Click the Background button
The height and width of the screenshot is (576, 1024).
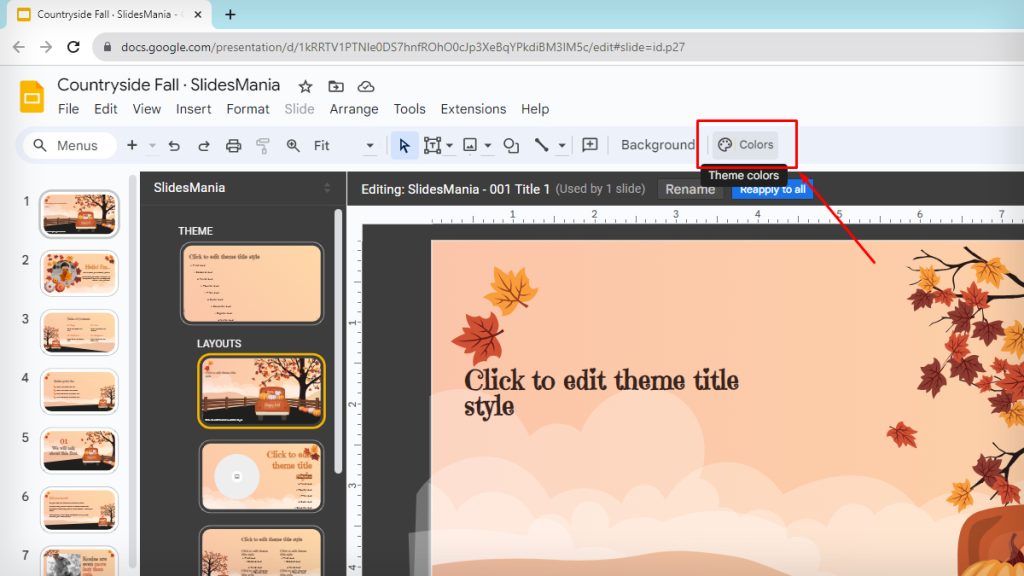coord(658,144)
